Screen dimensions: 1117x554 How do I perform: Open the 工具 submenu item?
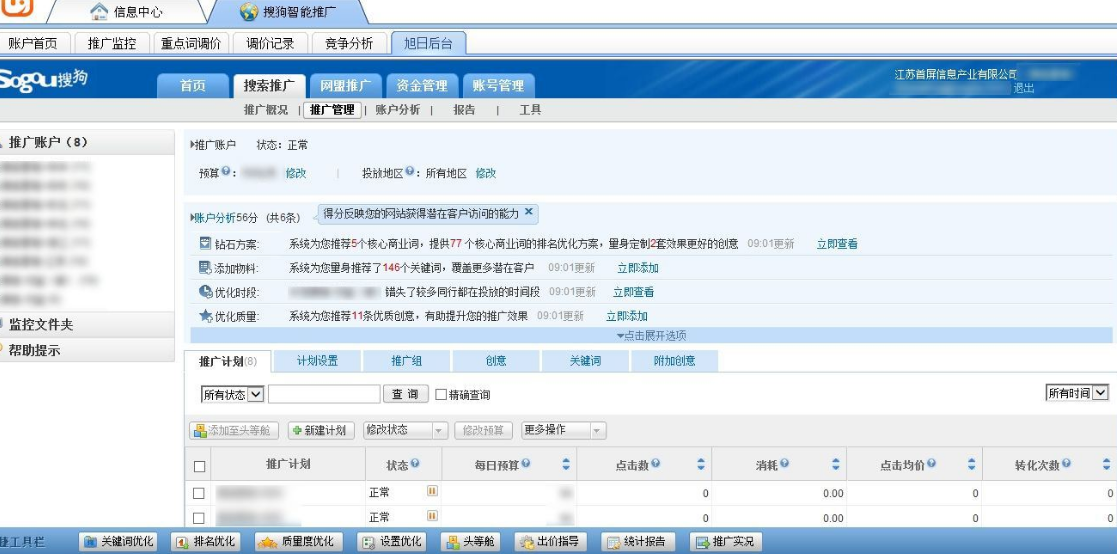[530, 110]
